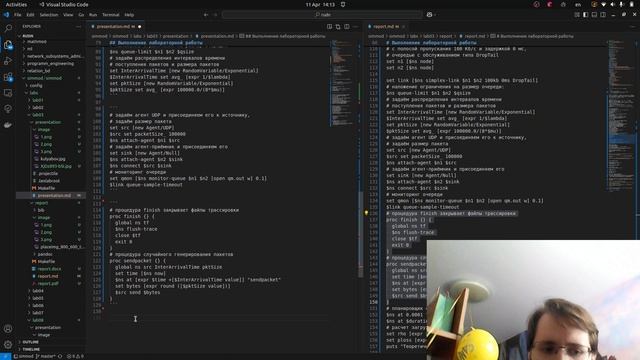Open the Help menu
The image size is (640, 360).
coord(129,15)
